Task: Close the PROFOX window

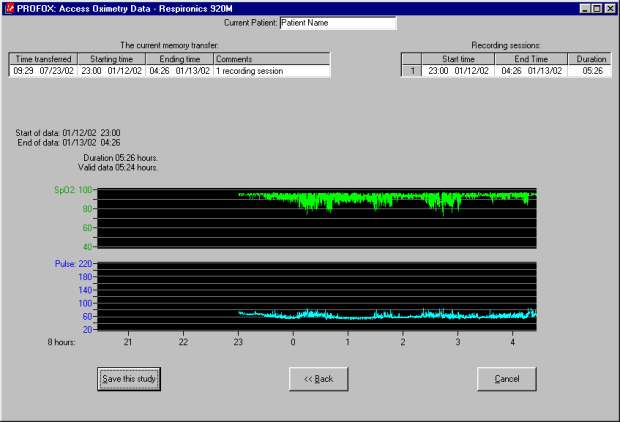Action: 610,8
